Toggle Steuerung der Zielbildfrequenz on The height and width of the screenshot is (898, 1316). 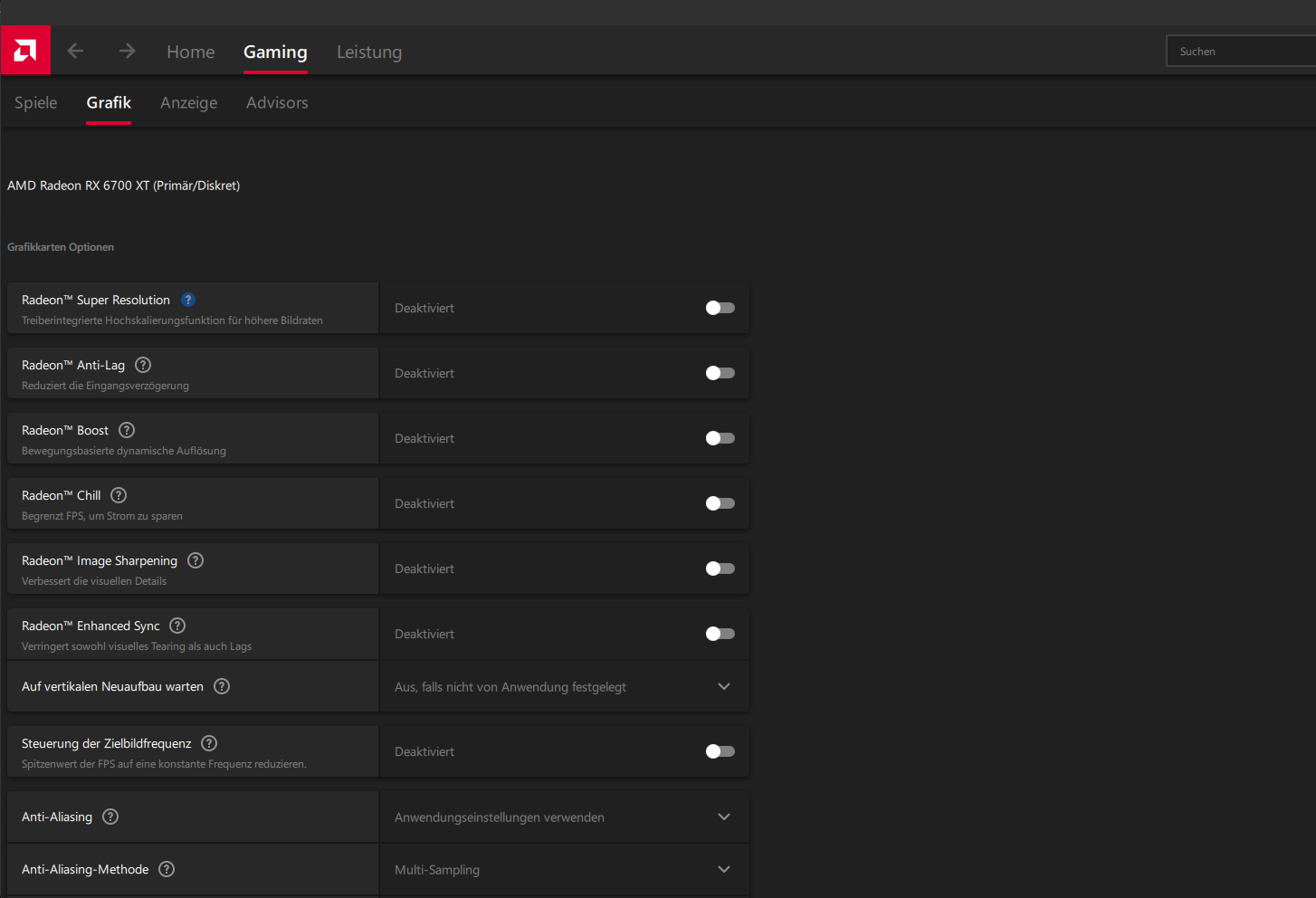point(720,751)
